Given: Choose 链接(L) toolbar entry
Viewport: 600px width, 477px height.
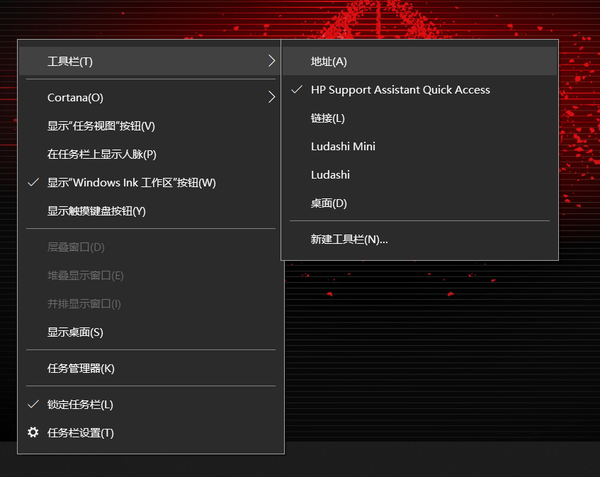Looking at the screenshot, I should tap(328, 118).
